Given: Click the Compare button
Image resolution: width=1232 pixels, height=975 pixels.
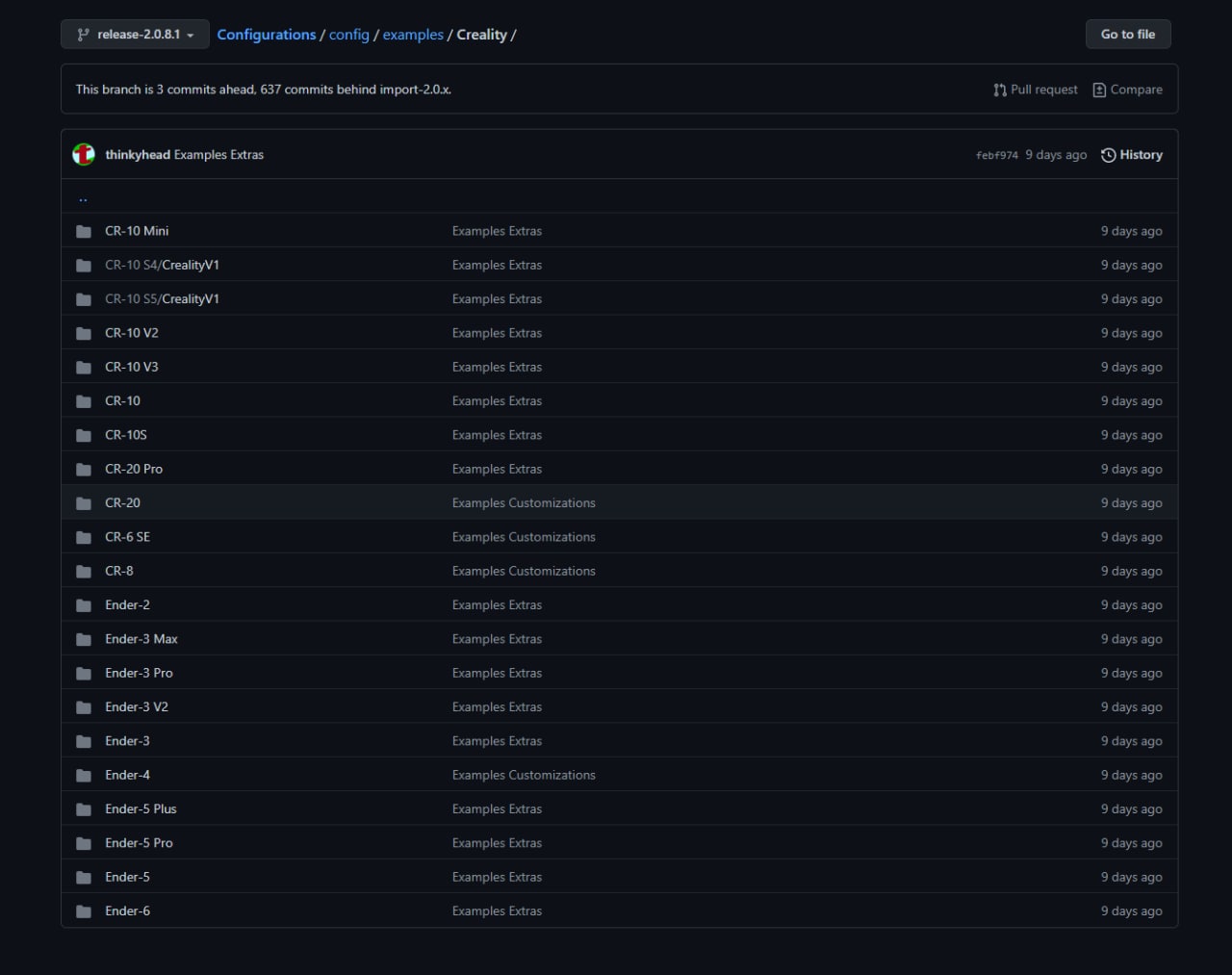Looking at the screenshot, I should [x=1127, y=90].
